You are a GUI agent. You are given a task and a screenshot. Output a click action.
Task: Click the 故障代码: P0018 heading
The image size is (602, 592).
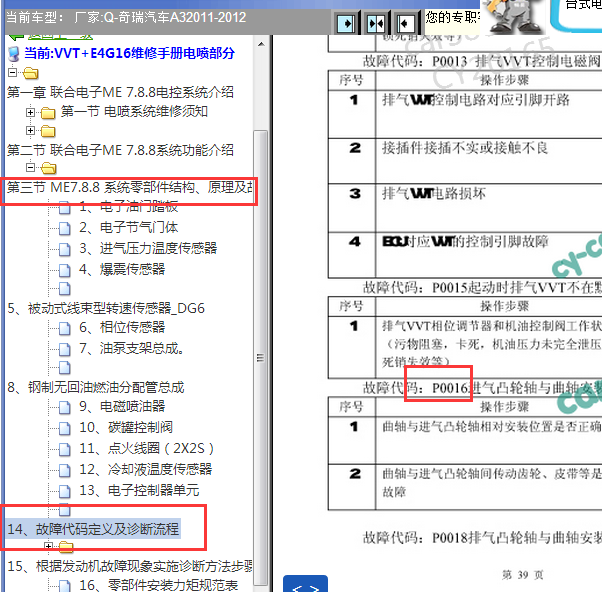(x=482, y=538)
